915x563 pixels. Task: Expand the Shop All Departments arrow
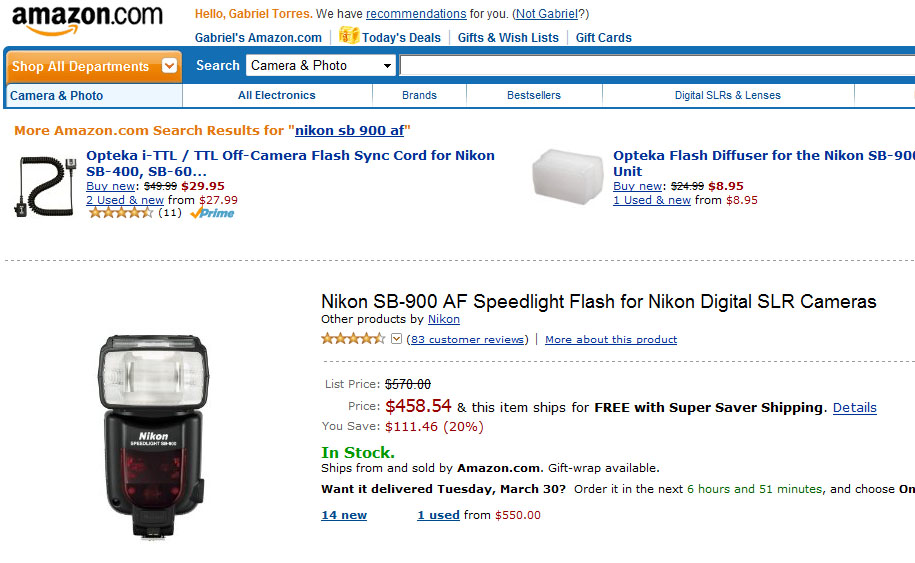169,66
